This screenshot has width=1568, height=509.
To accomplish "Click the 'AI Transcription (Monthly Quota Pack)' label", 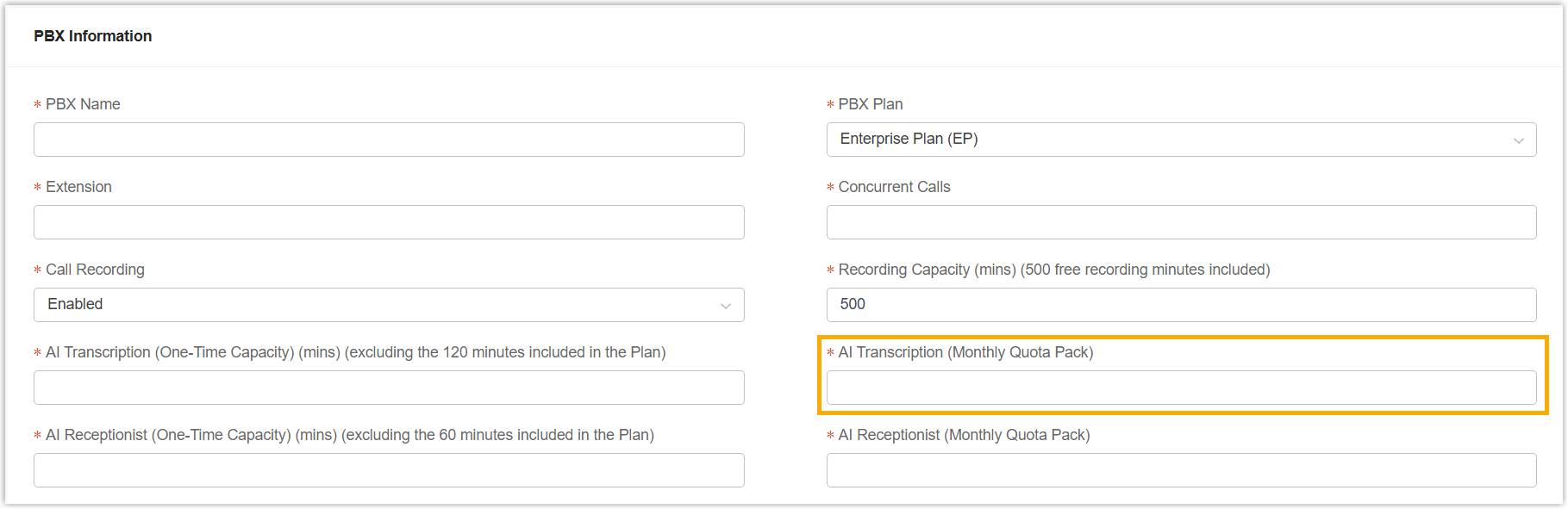I will tap(965, 352).
